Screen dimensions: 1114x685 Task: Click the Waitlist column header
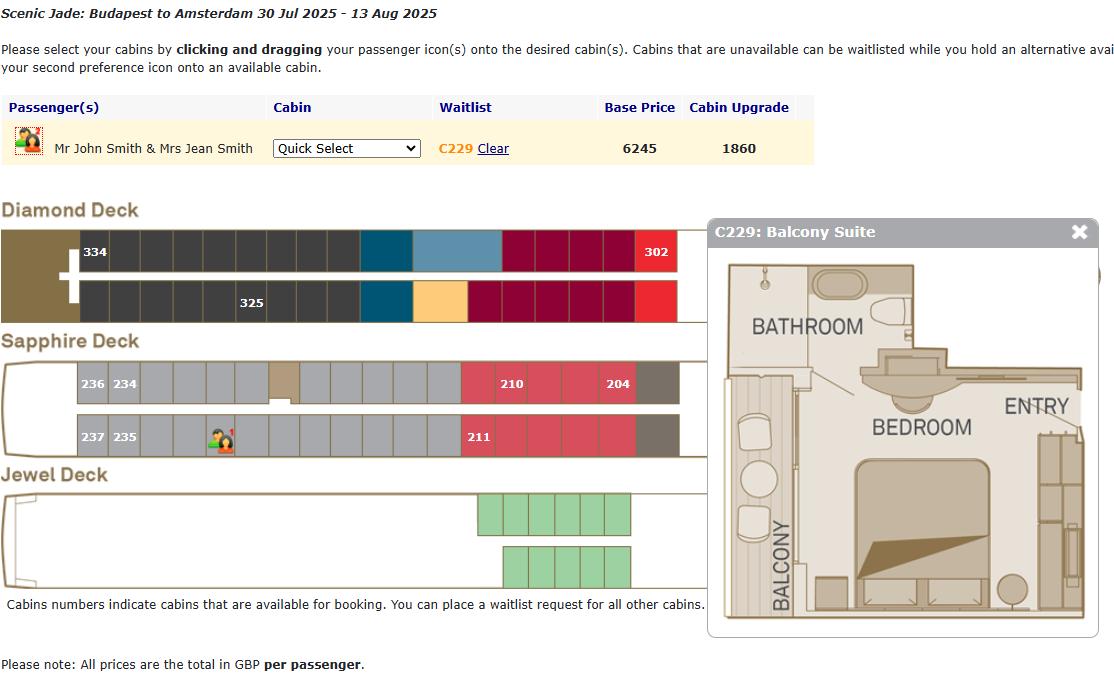pyautogui.click(x=465, y=107)
